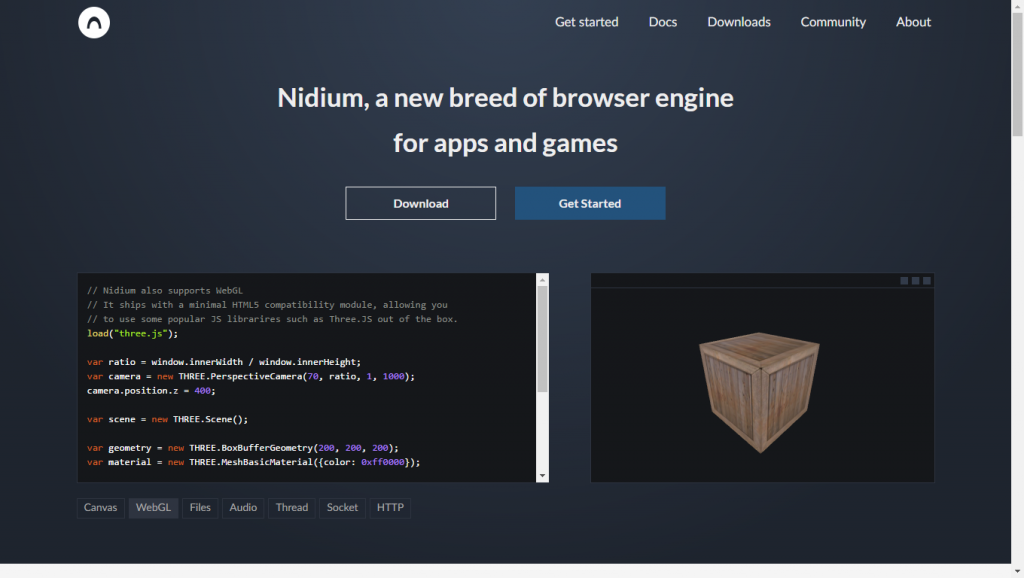This screenshot has width=1024, height=578.
Task: Click the first square in preview title bar
Action: click(x=904, y=281)
